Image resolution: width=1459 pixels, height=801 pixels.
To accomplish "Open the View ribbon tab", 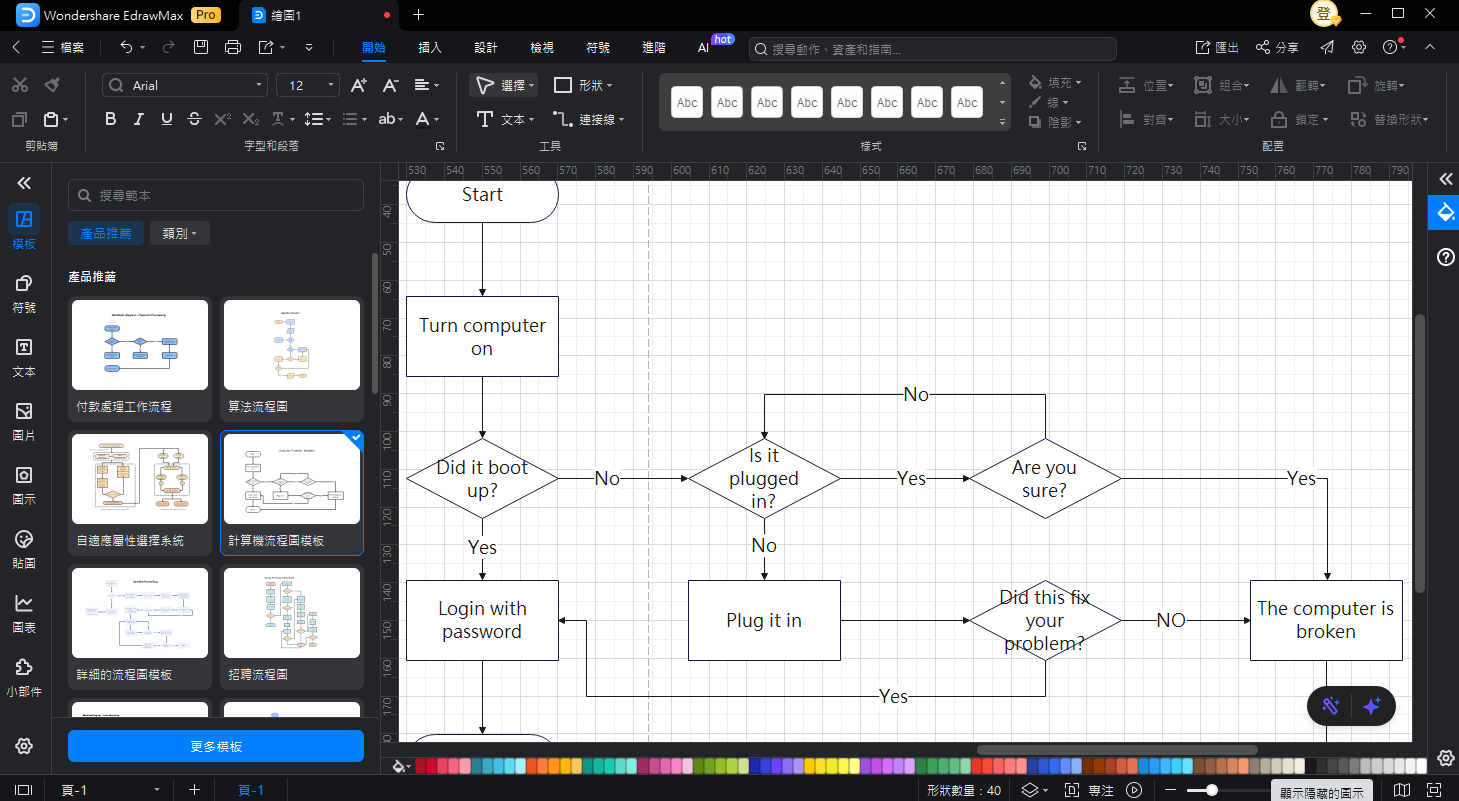I will coord(542,47).
